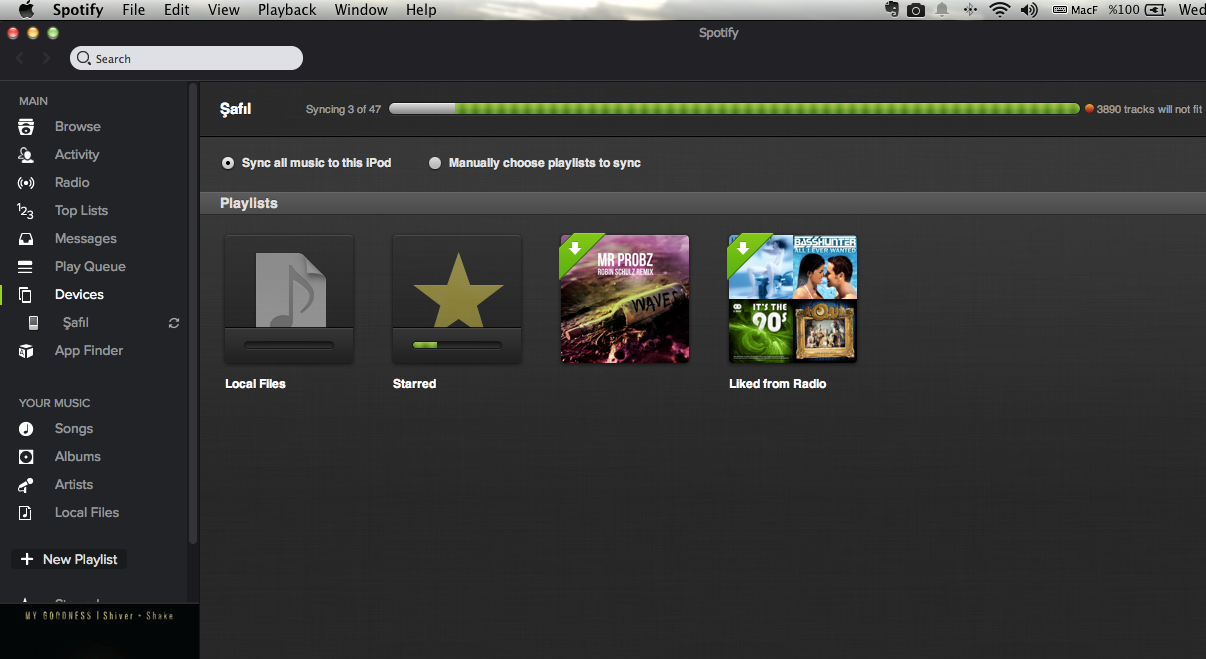Click the Şafıl iPod device icon
1206x659 pixels.
coord(34,323)
